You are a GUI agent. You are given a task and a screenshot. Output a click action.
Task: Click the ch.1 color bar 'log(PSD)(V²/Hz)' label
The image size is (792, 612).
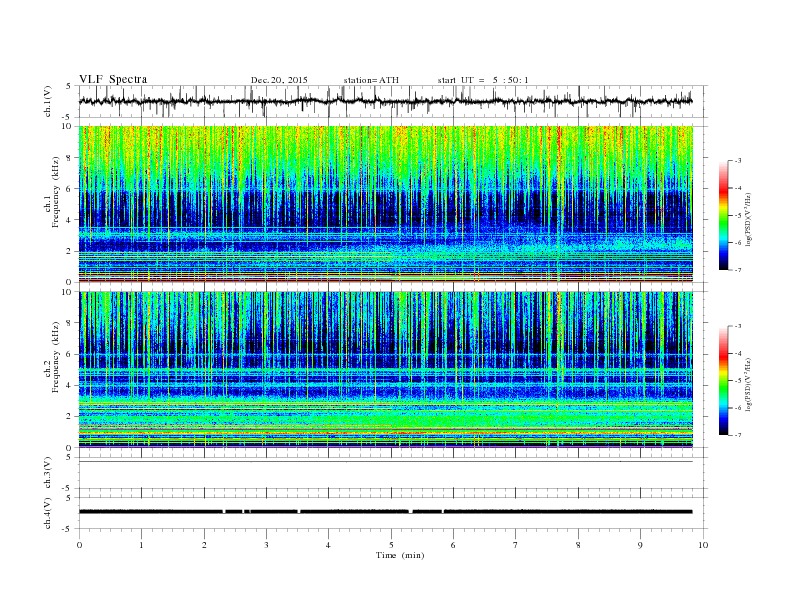click(748, 220)
